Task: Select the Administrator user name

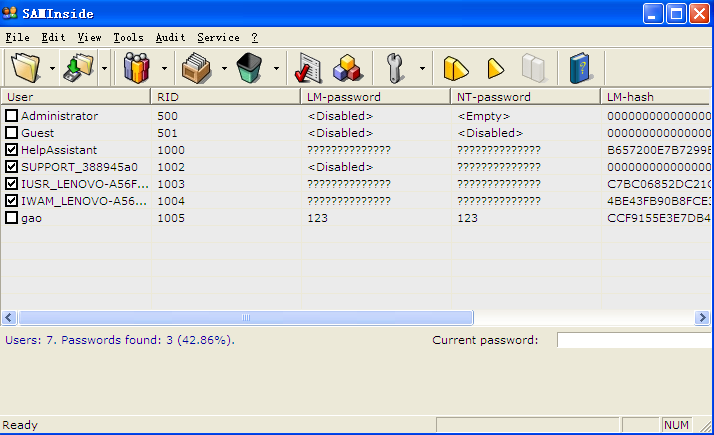Action: pos(59,116)
